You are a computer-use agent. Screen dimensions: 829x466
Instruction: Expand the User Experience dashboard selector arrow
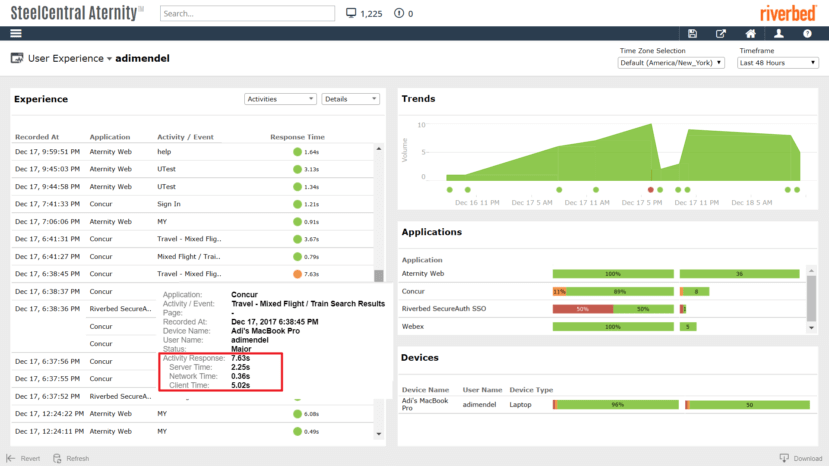click(x=109, y=59)
